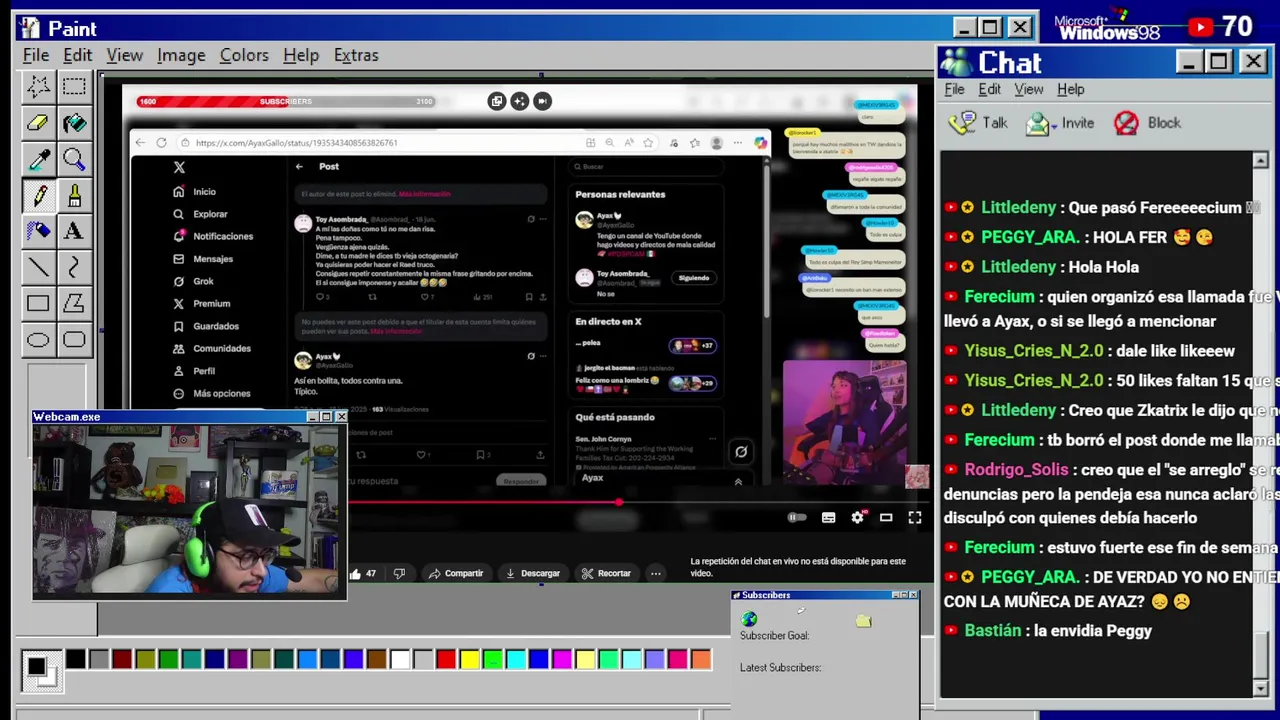Viewport: 1280px width, 720px height.
Task: Open video more-options ellipsis button
Action: point(655,573)
